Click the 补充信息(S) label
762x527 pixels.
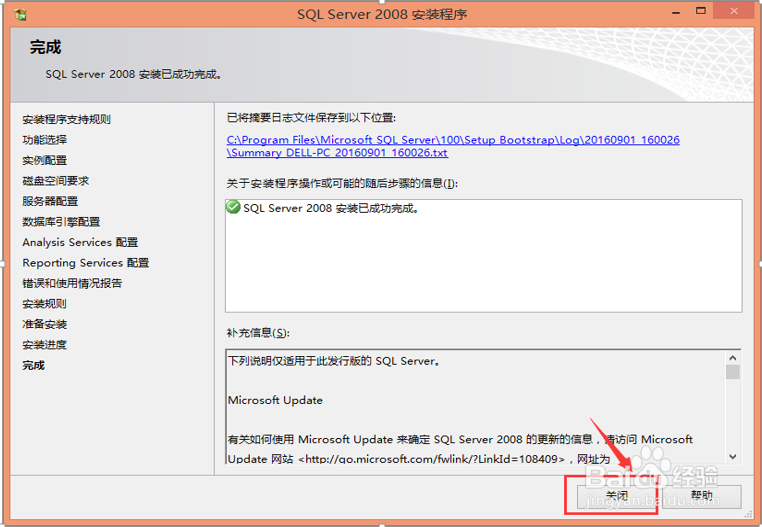pos(258,333)
